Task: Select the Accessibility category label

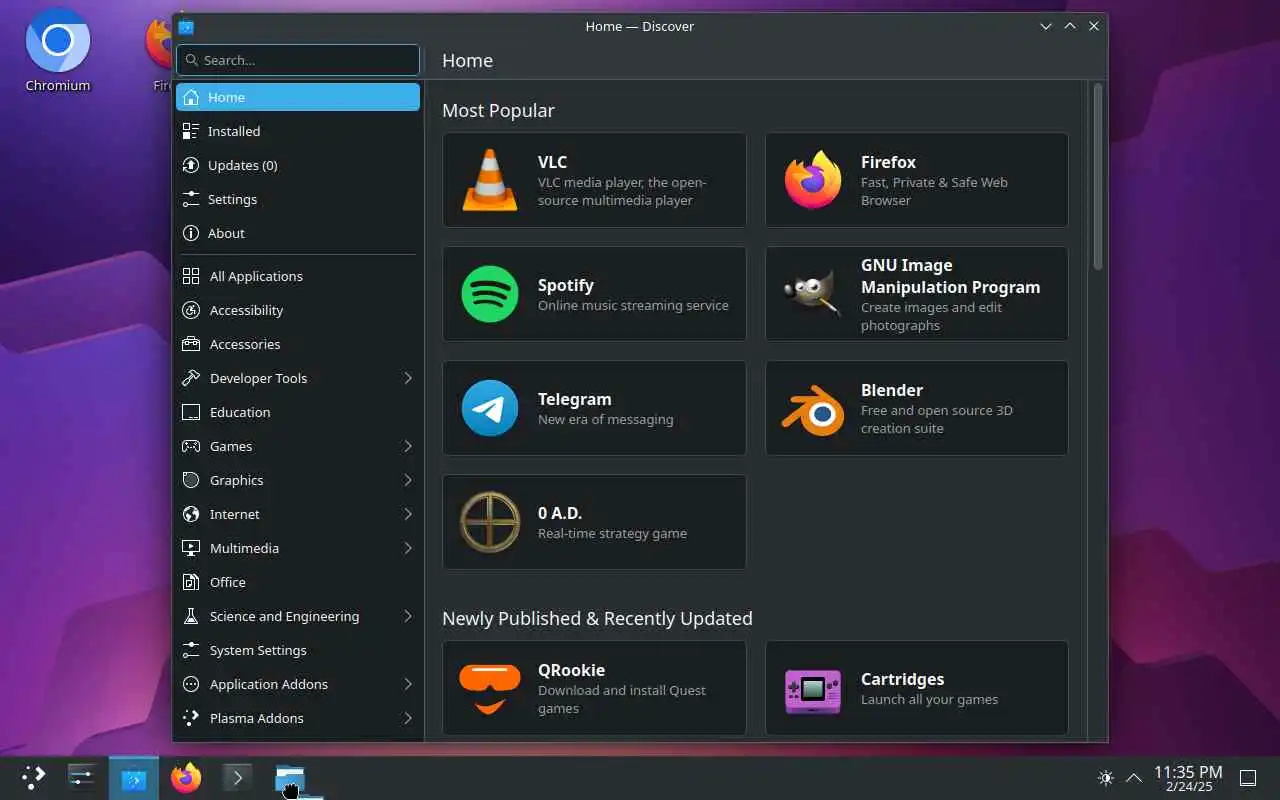Action: pyautogui.click(x=246, y=310)
